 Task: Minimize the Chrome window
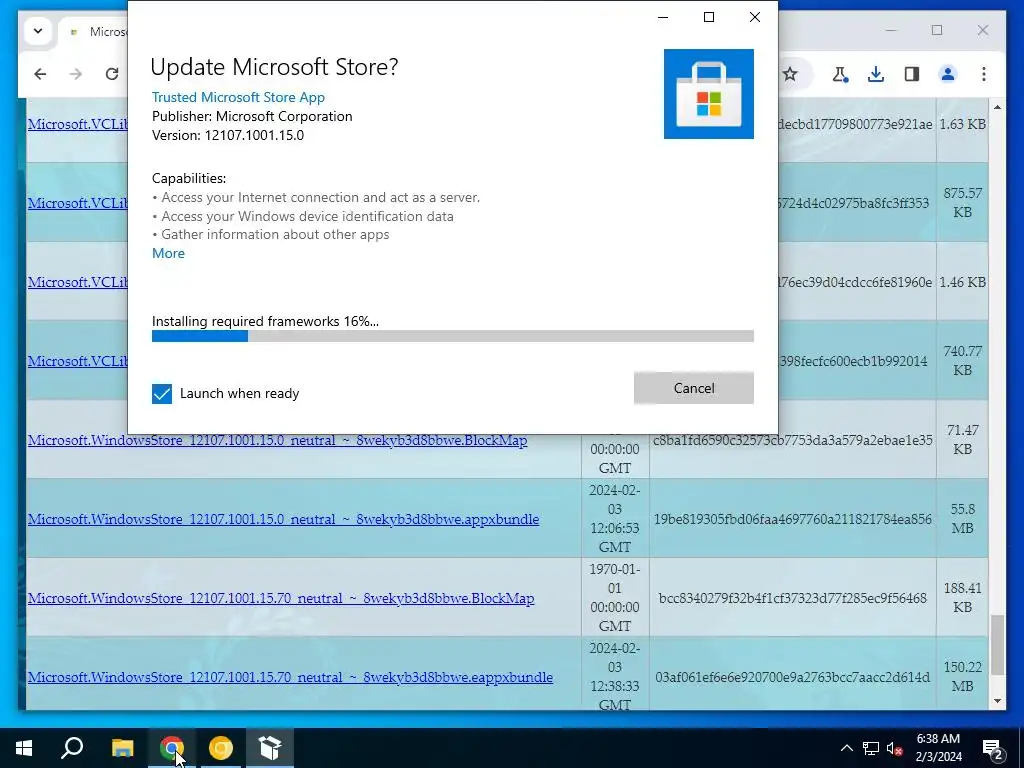click(x=891, y=30)
